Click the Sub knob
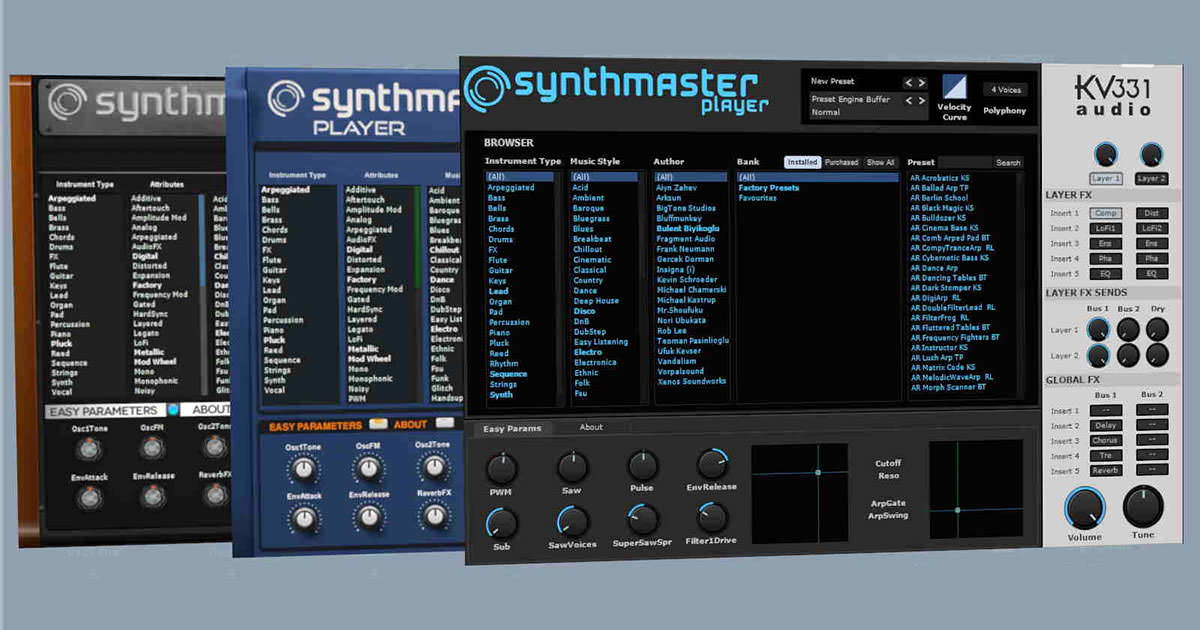 click(x=501, y=523)
